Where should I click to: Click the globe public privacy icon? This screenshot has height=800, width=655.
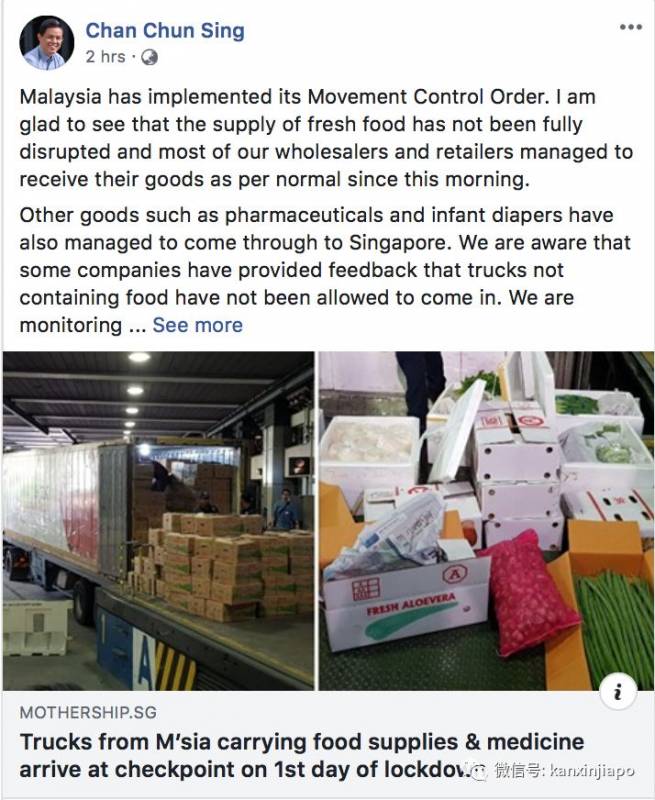pyautogui.click(x=149, y=57)
